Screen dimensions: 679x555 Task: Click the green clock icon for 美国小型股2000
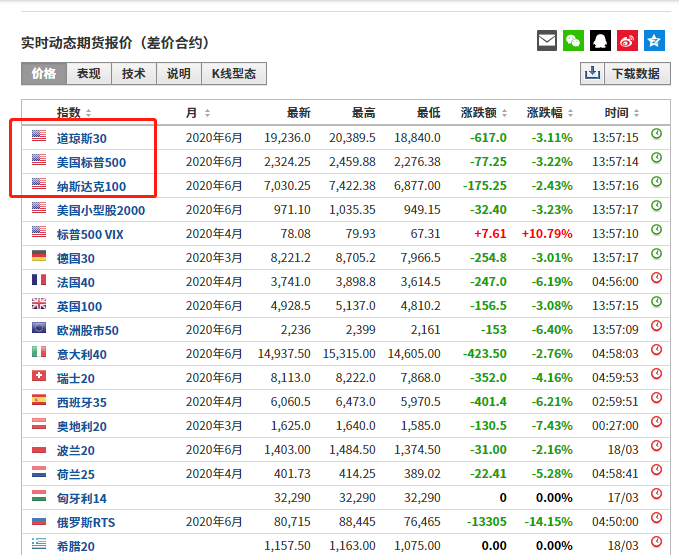coord(656,206)
